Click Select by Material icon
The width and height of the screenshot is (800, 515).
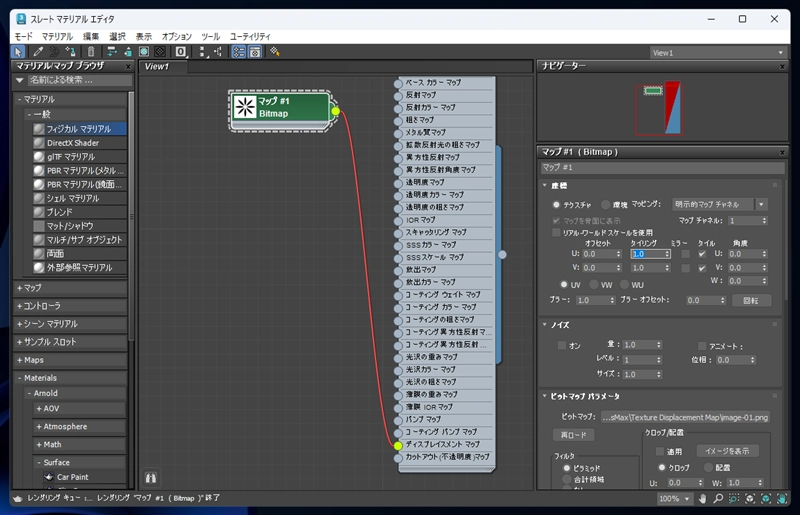(x=274, y=52)
